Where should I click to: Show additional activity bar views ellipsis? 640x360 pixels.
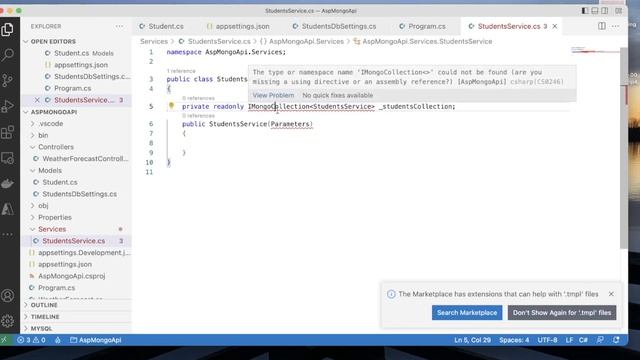coord(7,234)
